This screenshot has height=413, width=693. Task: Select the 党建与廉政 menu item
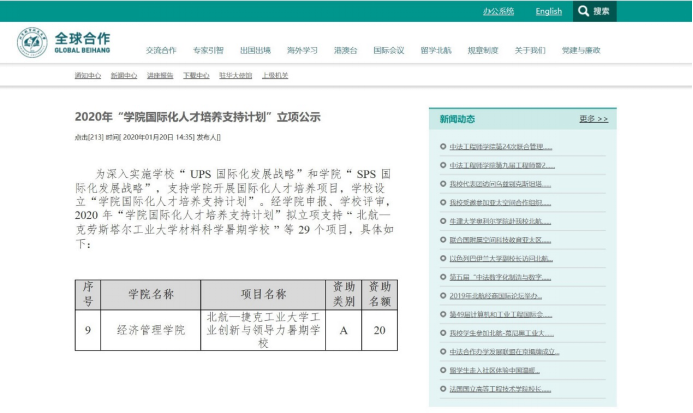[581, 50]
